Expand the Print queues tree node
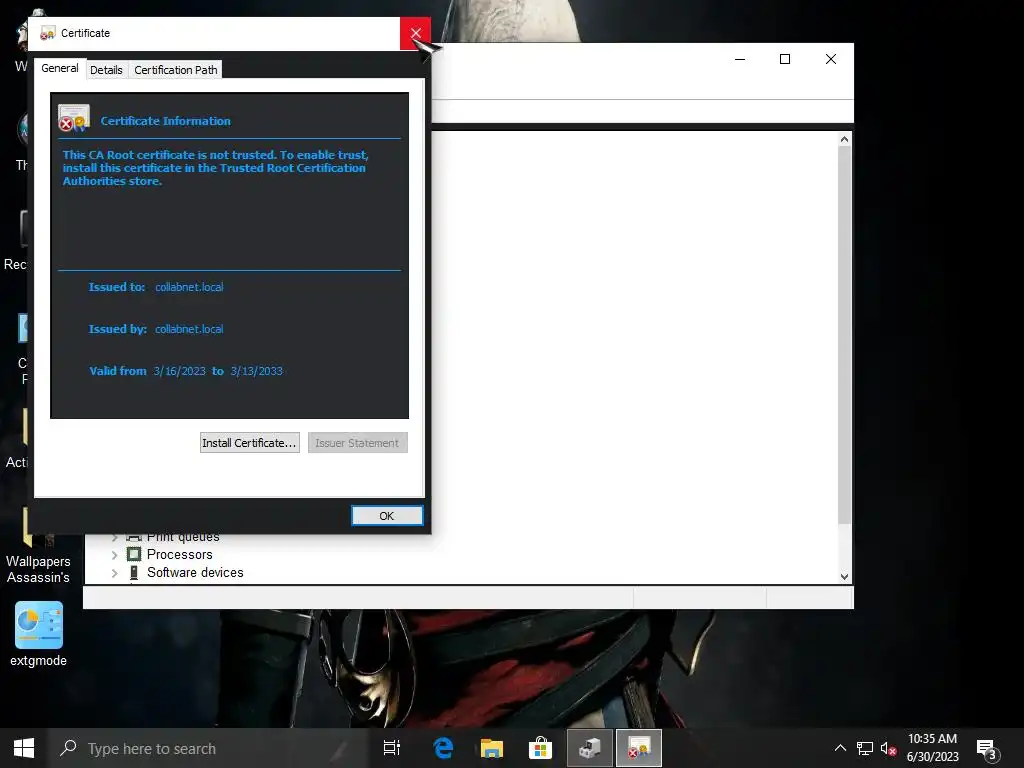The width and height of the screenshot is (1024, 768). pyautogui.click(x=115, y=537)
